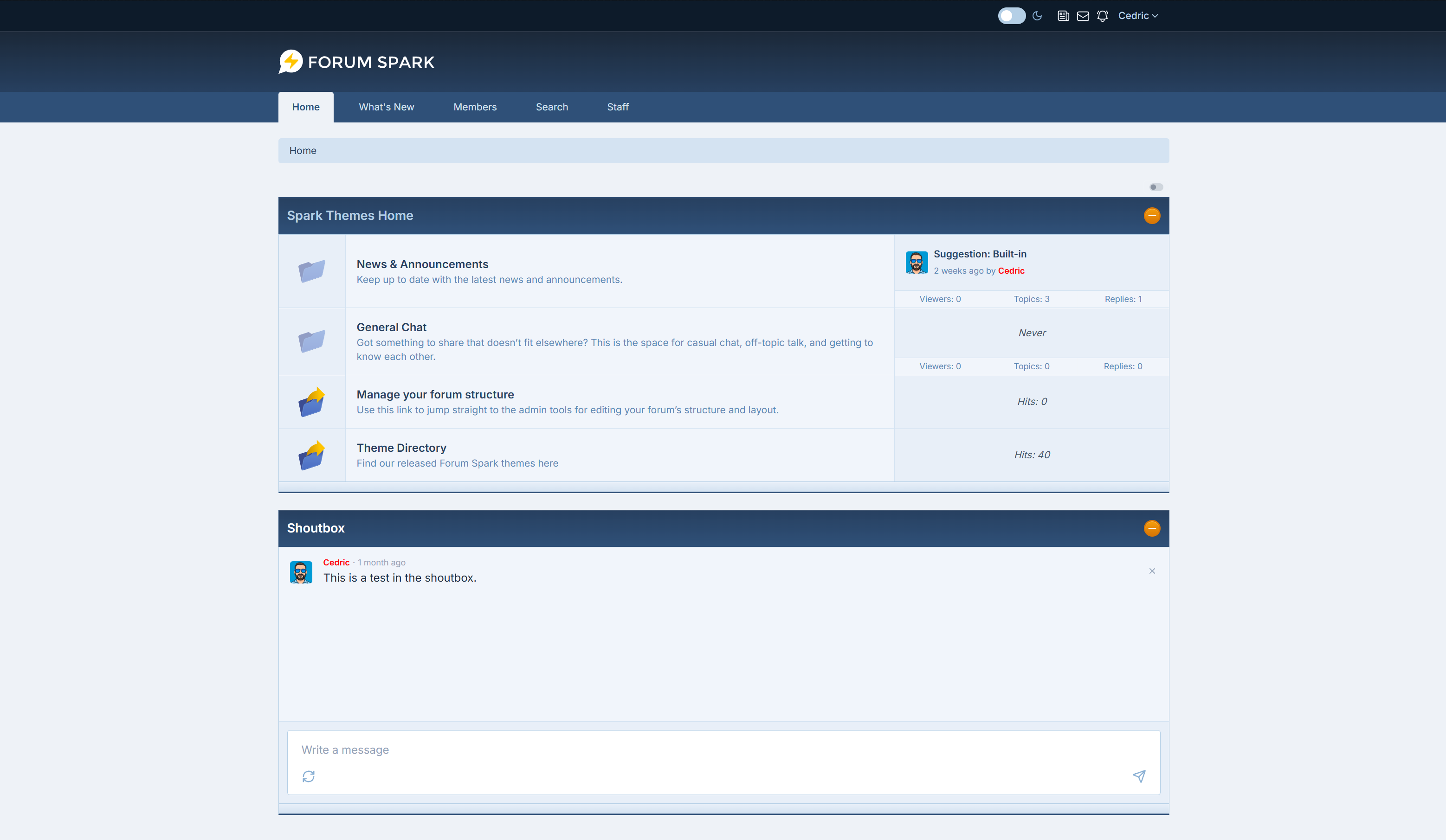Toggle the small switch above forum list
Viewport: 1446px width, 840px height.
(1156, 187)
